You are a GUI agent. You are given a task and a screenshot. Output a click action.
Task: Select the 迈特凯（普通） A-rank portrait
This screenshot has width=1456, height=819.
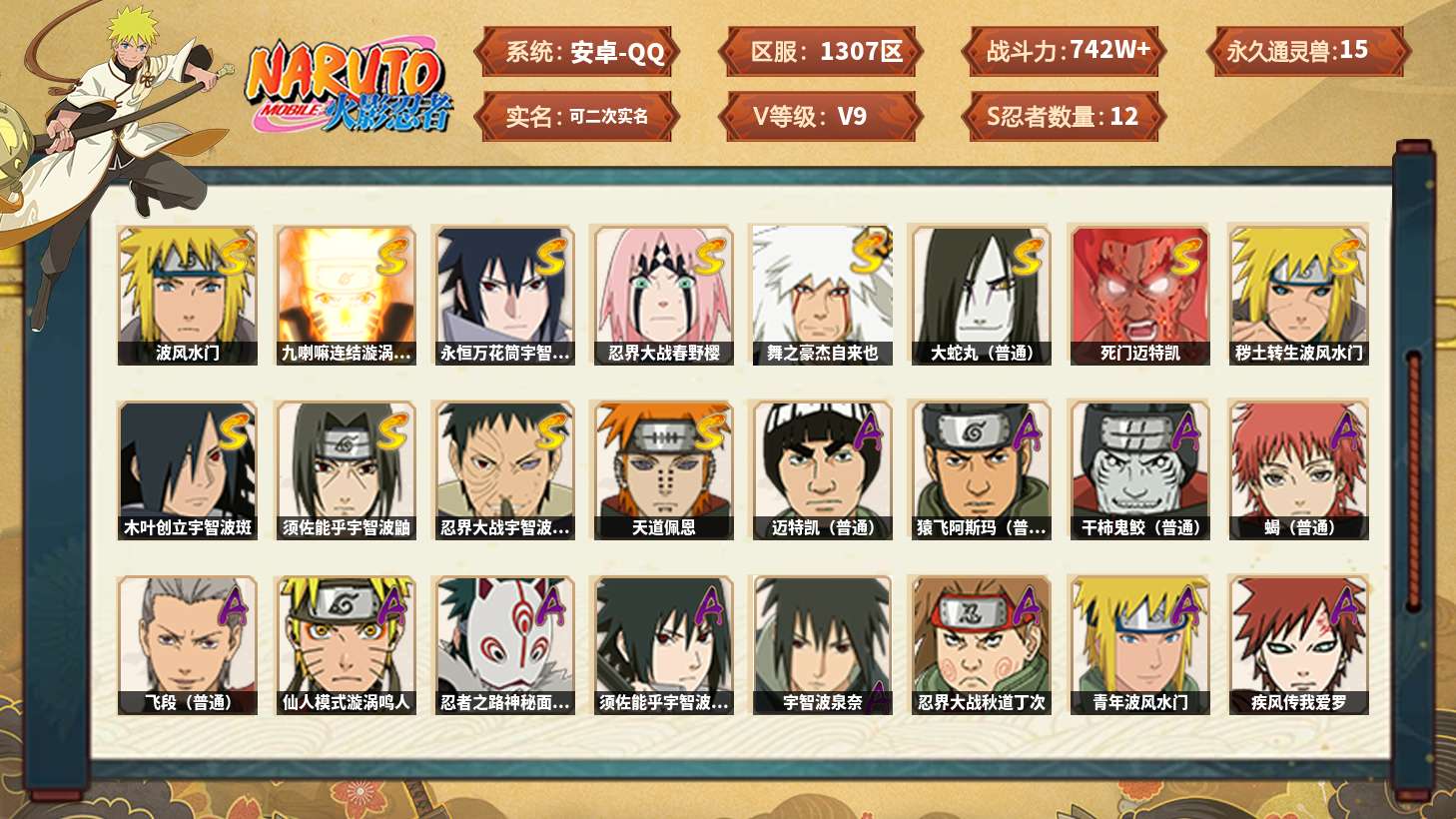822,470
